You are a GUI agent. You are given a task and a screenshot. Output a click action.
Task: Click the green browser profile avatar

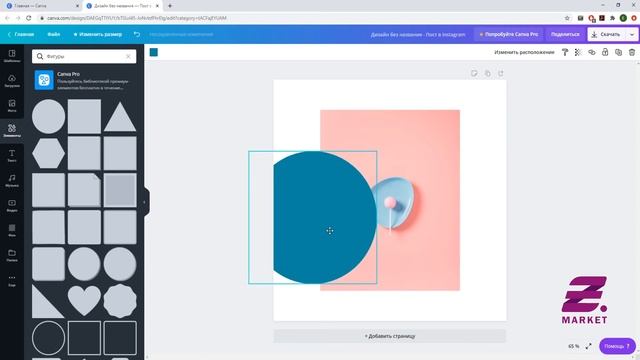[623, 18]
